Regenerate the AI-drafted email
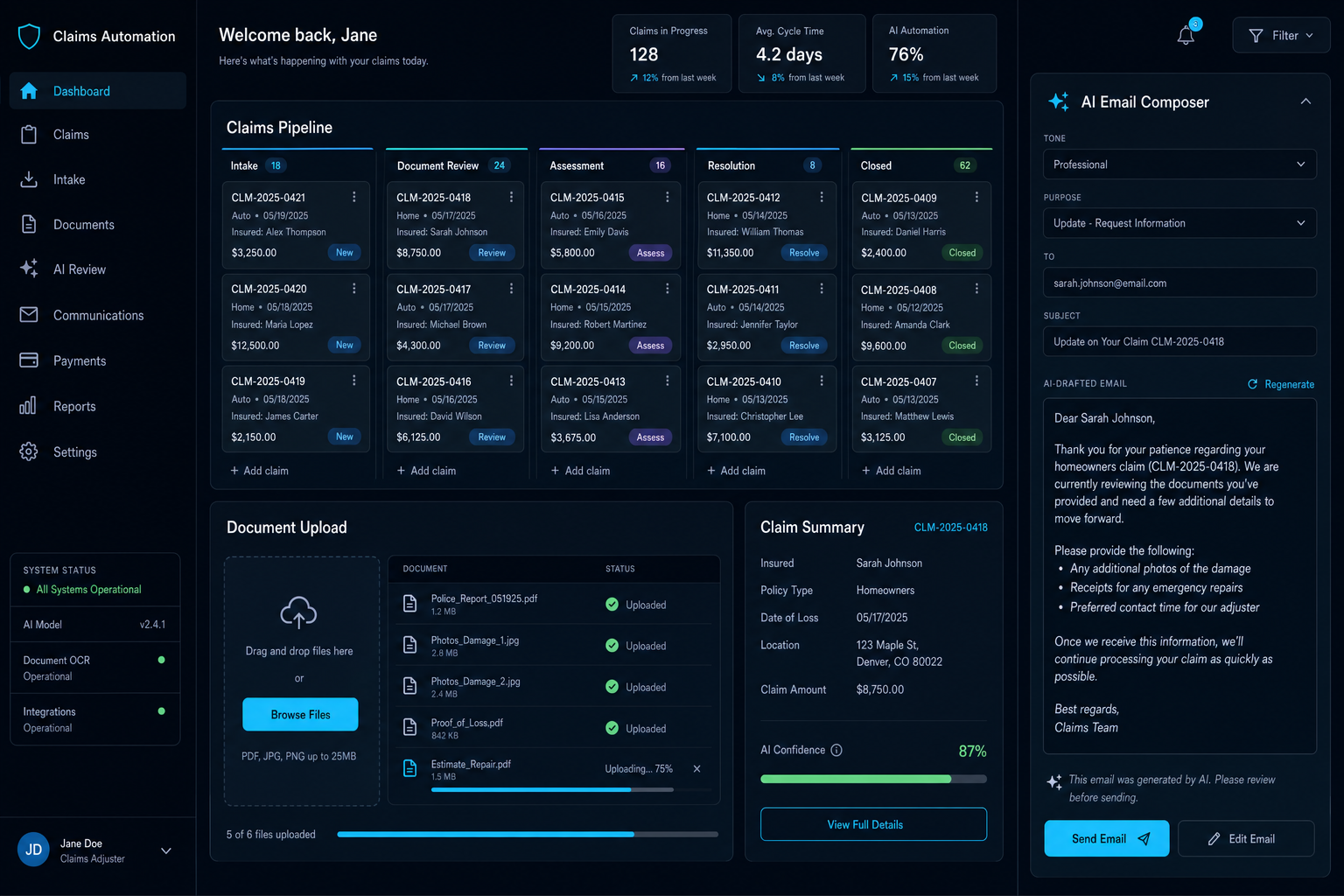 pos(1281,384)
